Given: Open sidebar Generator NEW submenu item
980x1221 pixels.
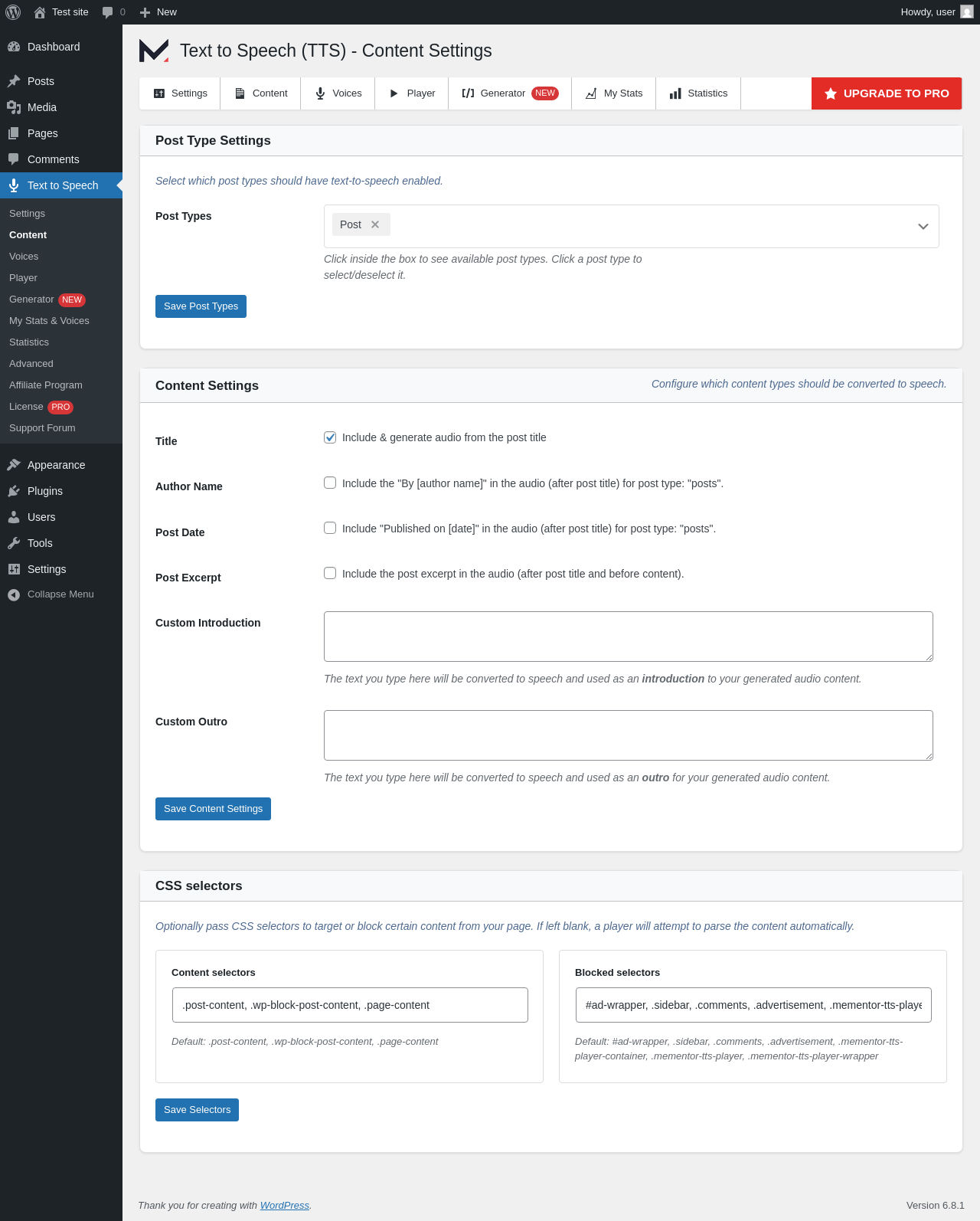Looking at the screenshot, I should pos(47,300).
